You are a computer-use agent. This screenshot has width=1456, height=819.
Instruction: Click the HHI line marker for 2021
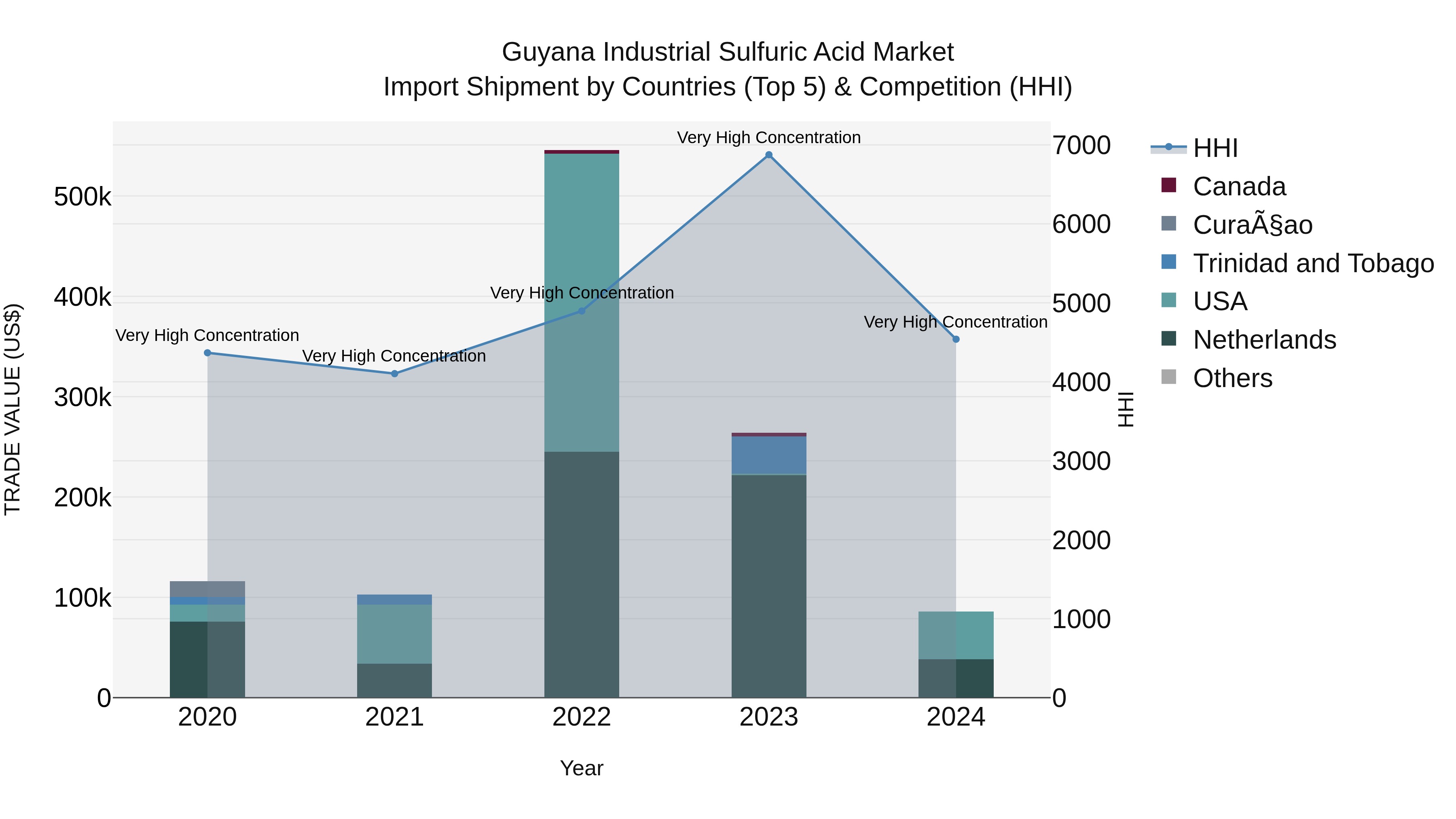(x=394, y=374)
